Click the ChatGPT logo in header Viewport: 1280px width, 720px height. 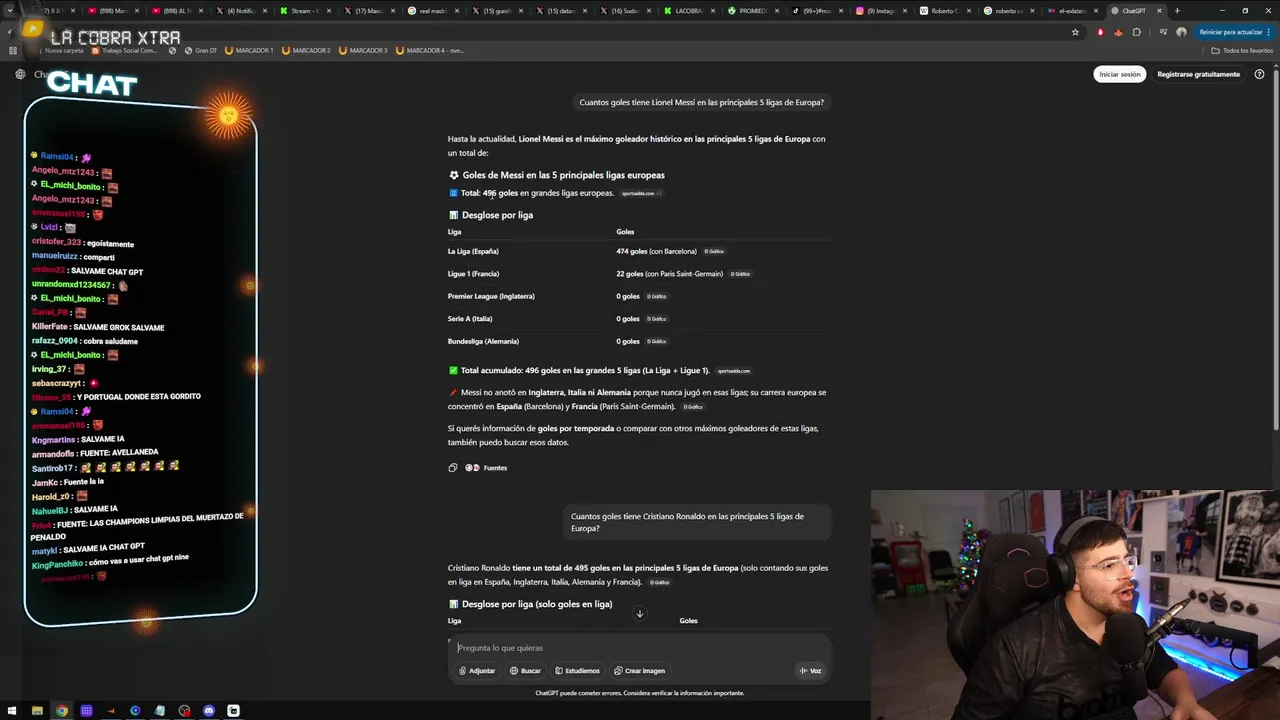tap(20, 74)
